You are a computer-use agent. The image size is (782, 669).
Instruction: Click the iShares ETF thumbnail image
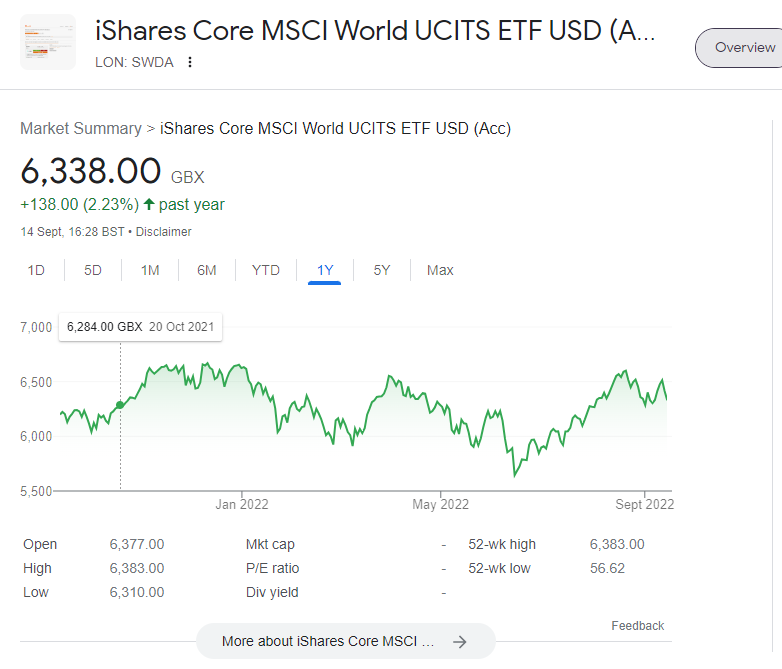[x=48, y=42]
